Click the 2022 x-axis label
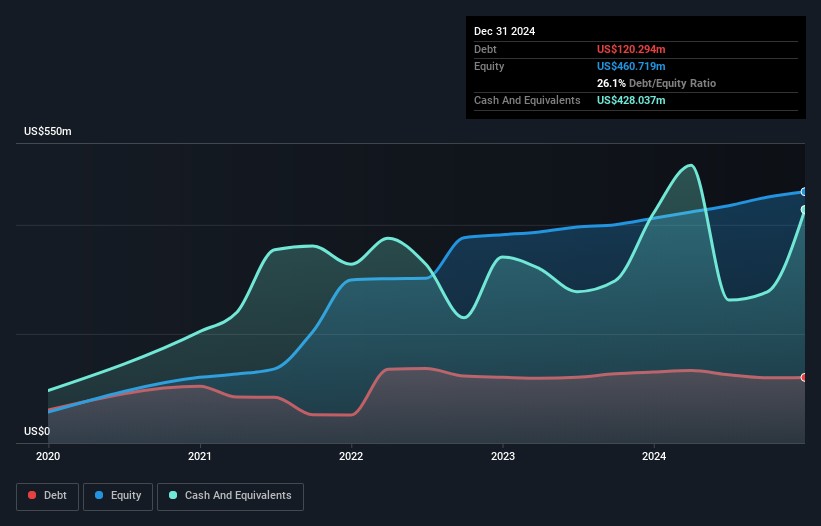 click(351, 456)
